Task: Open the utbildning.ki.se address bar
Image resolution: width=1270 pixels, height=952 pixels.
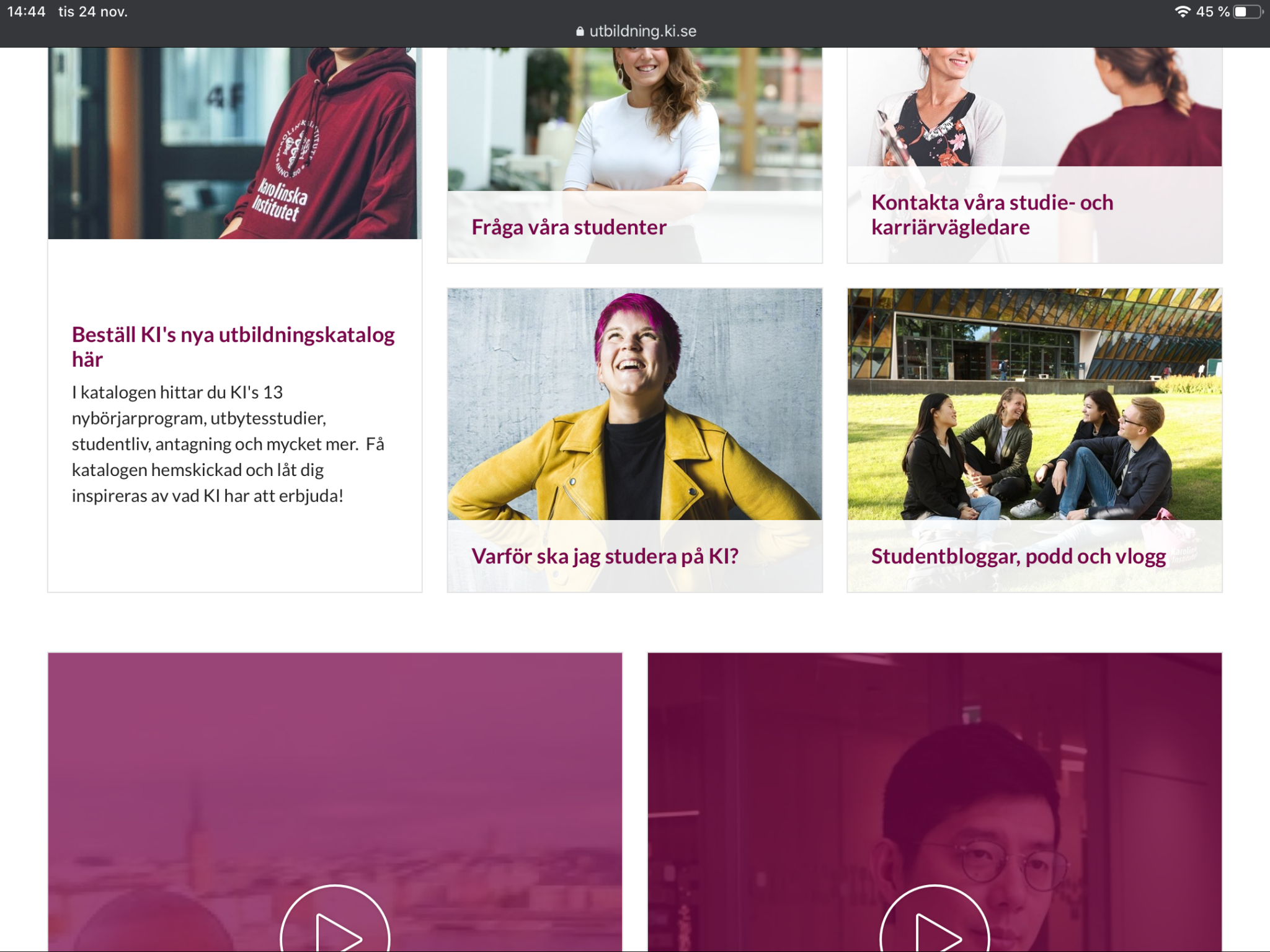Action: point(636,31)
